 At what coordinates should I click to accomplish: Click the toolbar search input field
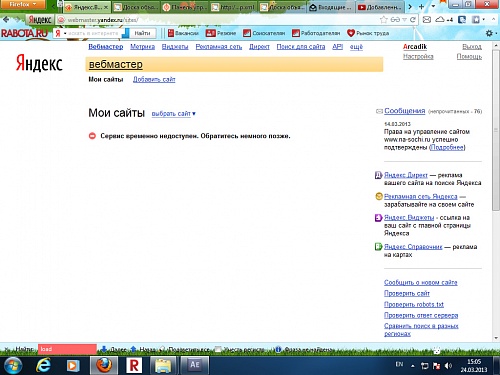click(x=93, y=33)
